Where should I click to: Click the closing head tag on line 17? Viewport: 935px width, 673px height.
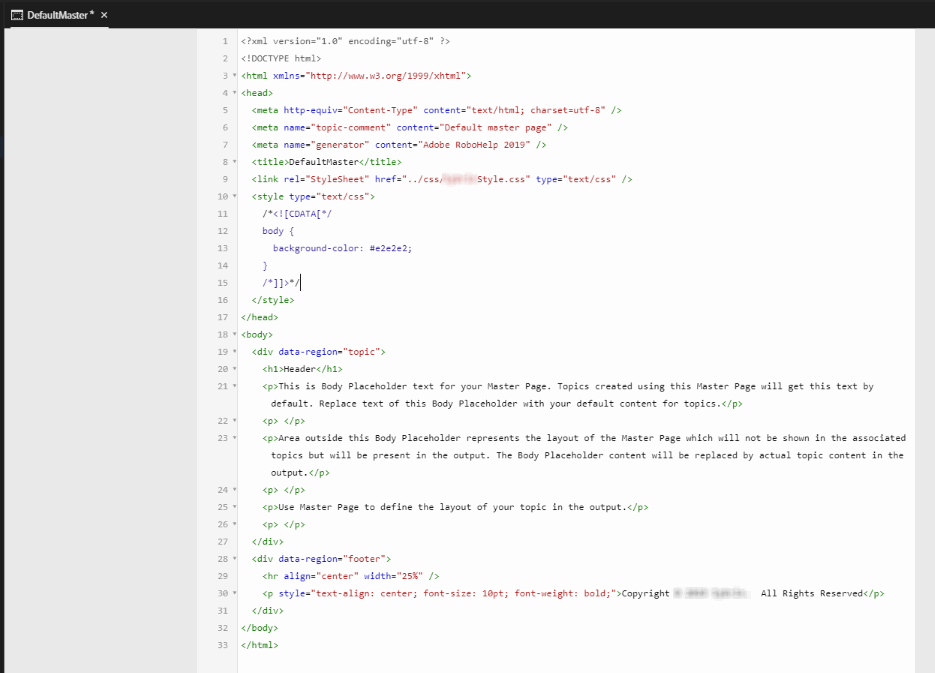259,318
